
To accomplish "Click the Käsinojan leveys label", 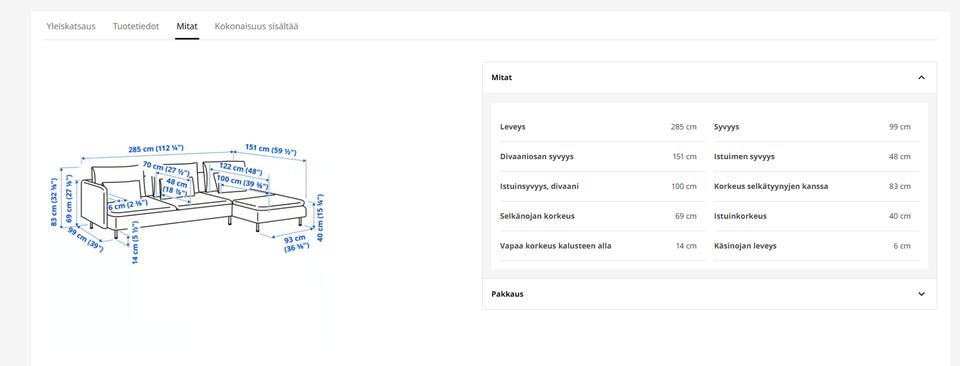I will 745,245.
